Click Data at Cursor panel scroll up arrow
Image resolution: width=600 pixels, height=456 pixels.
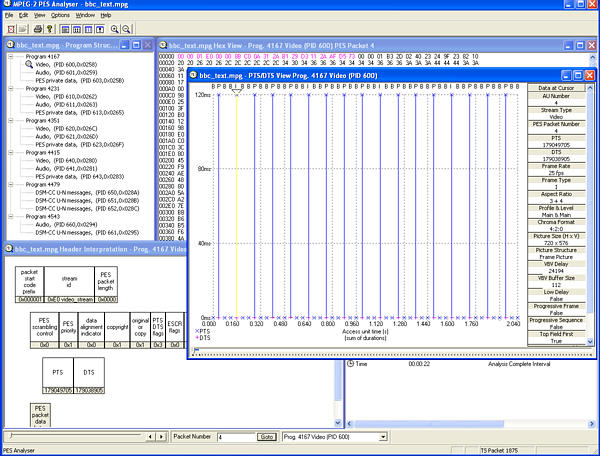pos(590,88)
